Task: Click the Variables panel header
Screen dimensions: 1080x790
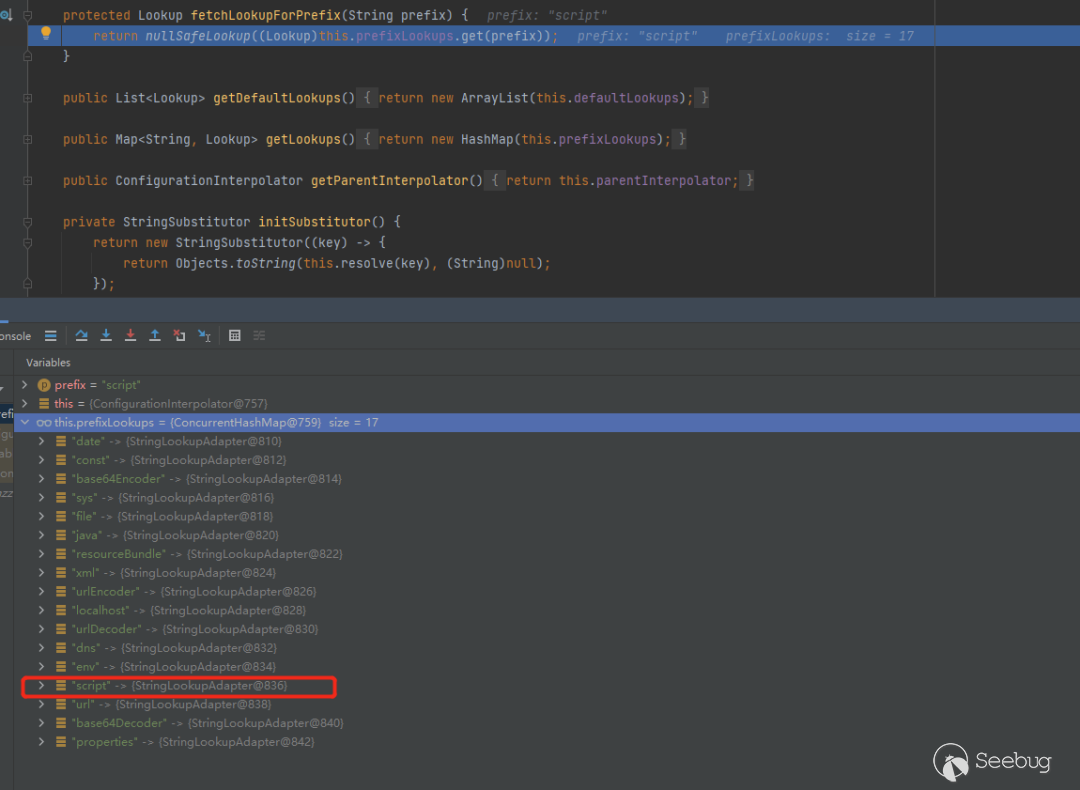Action: pos(48,362)
